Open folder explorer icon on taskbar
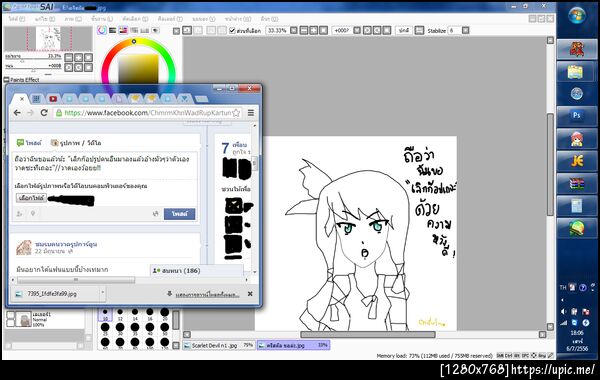600x380 pixels. pos(577,72)
